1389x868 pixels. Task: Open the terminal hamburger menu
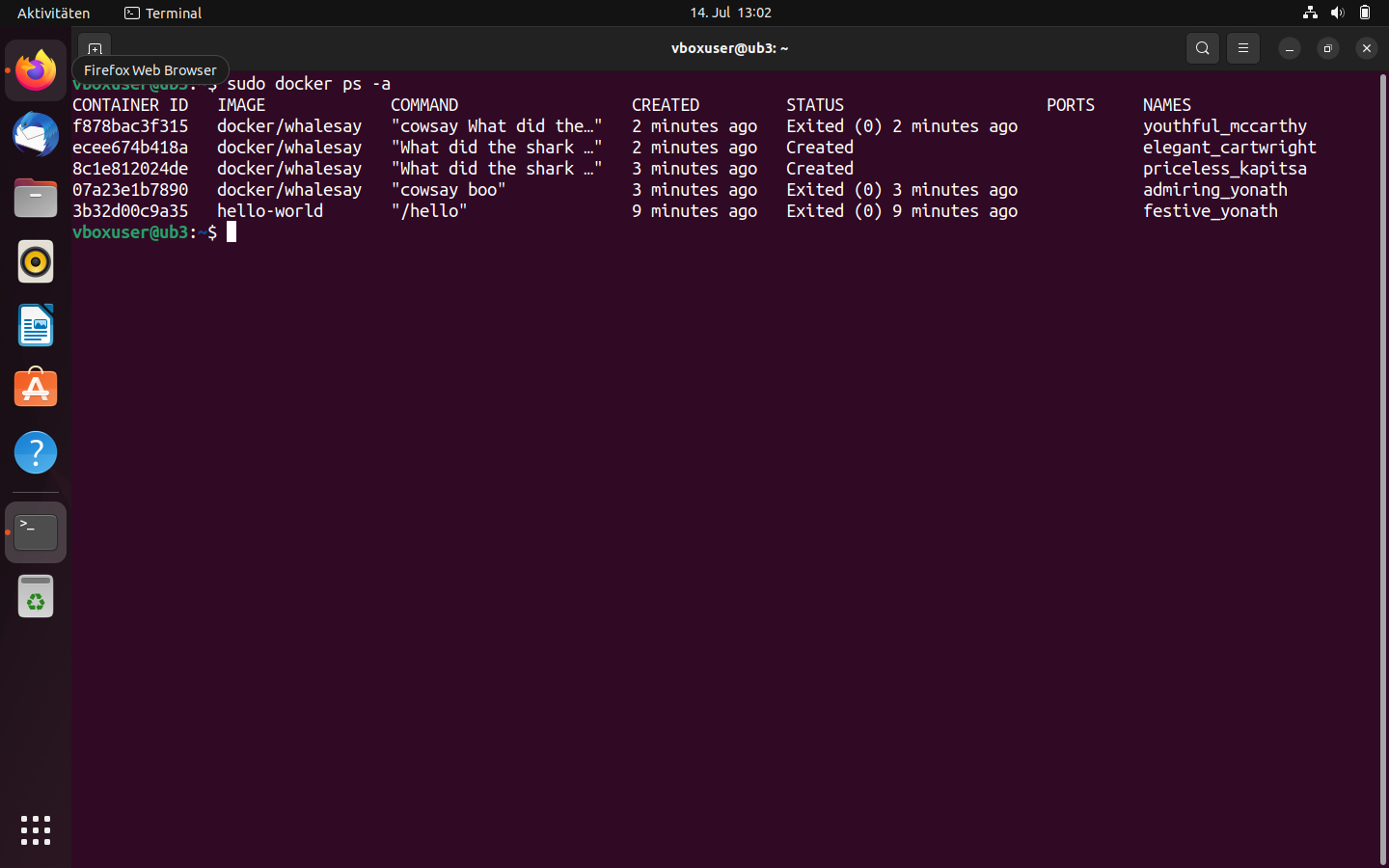[1242, 48]
